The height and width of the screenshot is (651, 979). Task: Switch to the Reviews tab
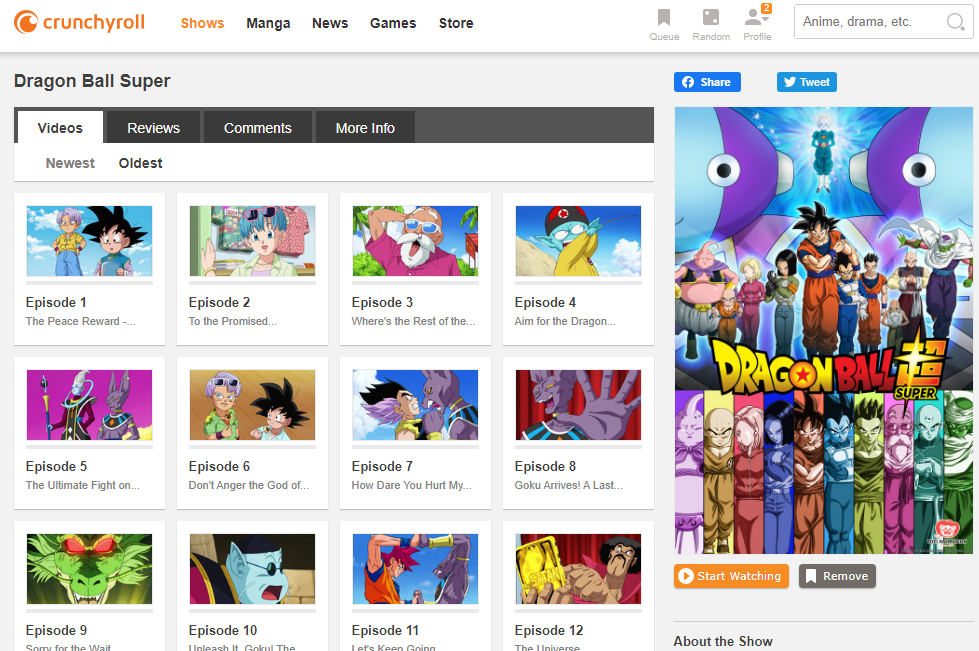[154, 127]
